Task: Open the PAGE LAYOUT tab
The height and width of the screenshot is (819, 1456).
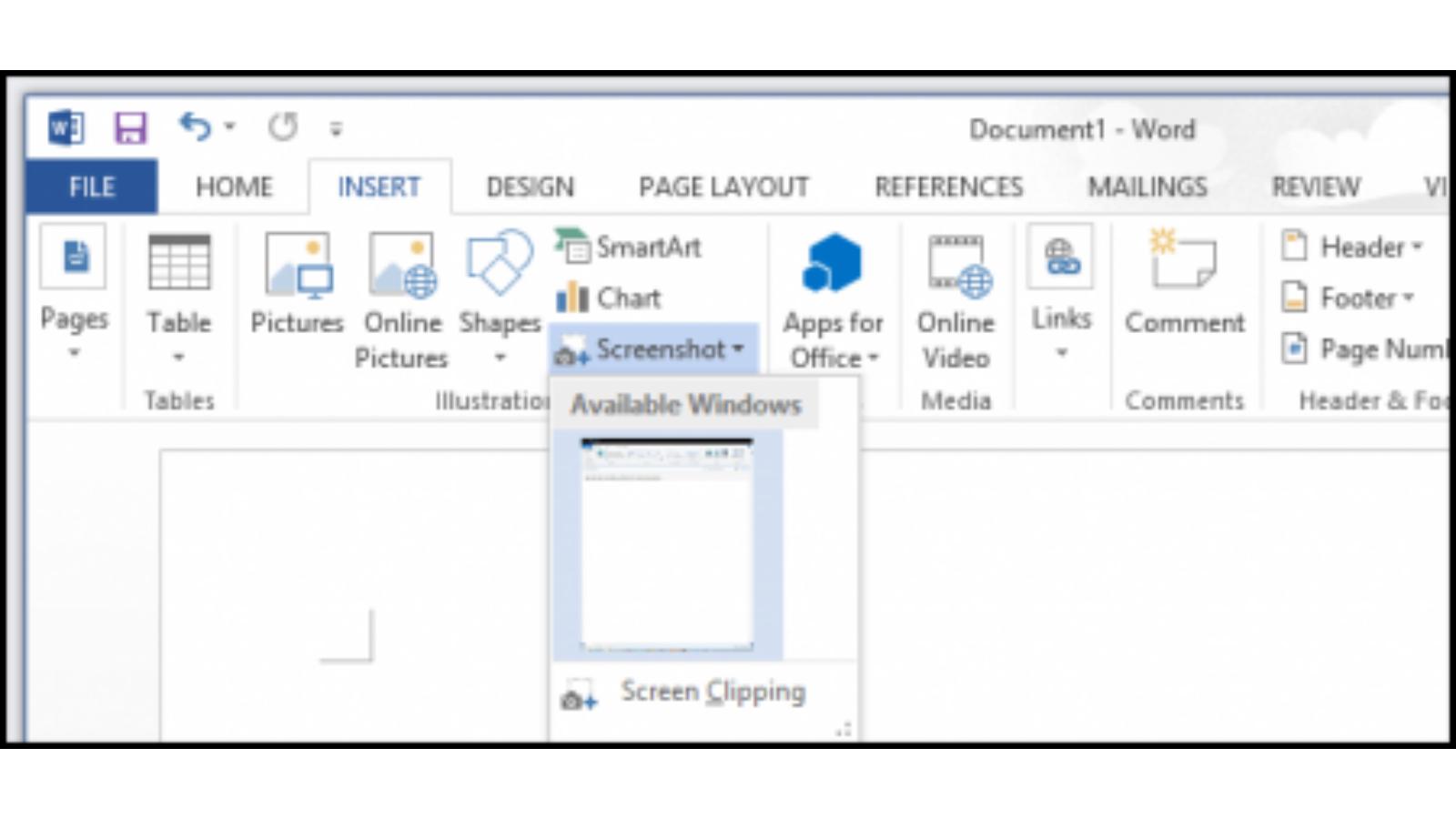Action: [723, 187]
